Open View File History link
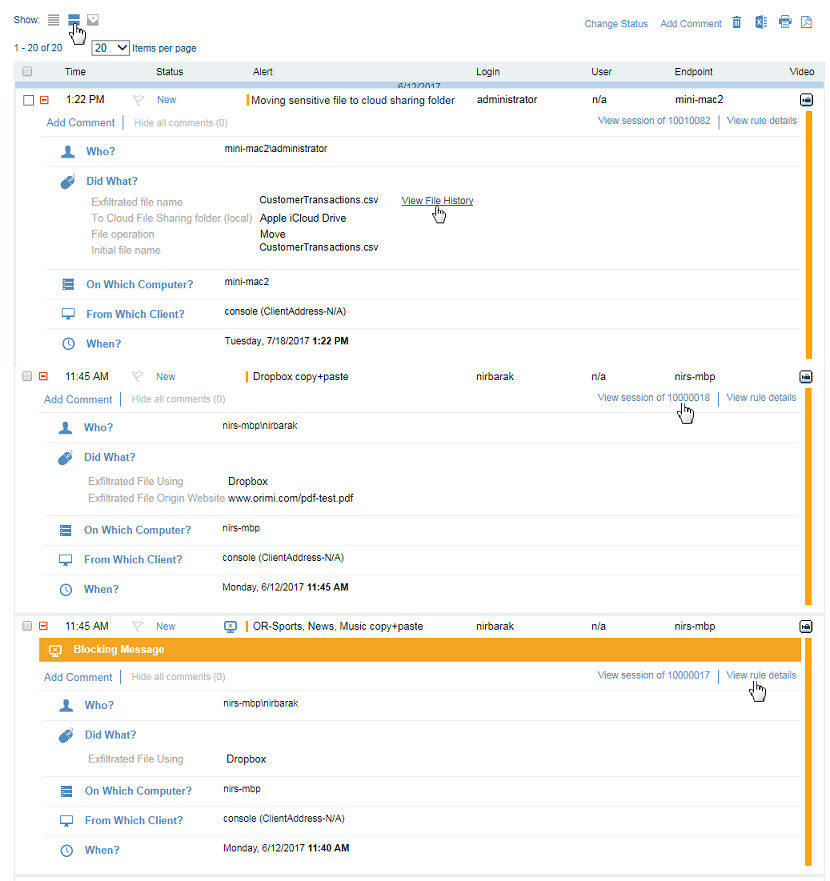Screen dimensions: 830x881 [437, 201]
